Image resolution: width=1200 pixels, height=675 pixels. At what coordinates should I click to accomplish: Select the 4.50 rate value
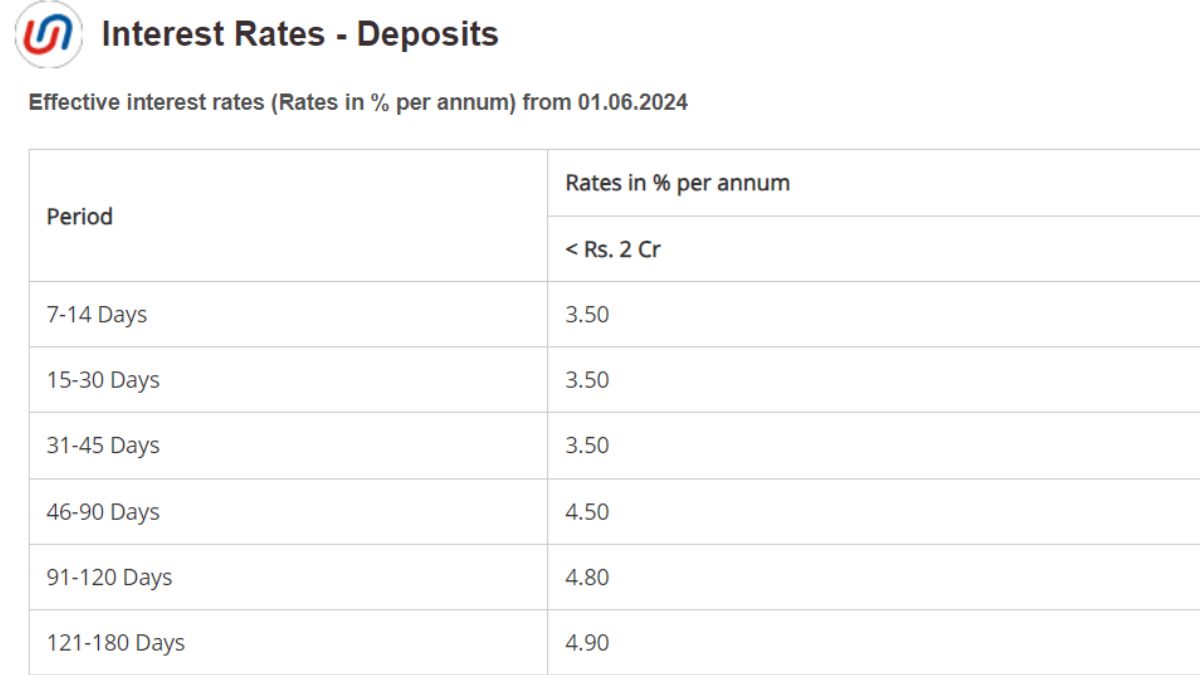point(587,511)
